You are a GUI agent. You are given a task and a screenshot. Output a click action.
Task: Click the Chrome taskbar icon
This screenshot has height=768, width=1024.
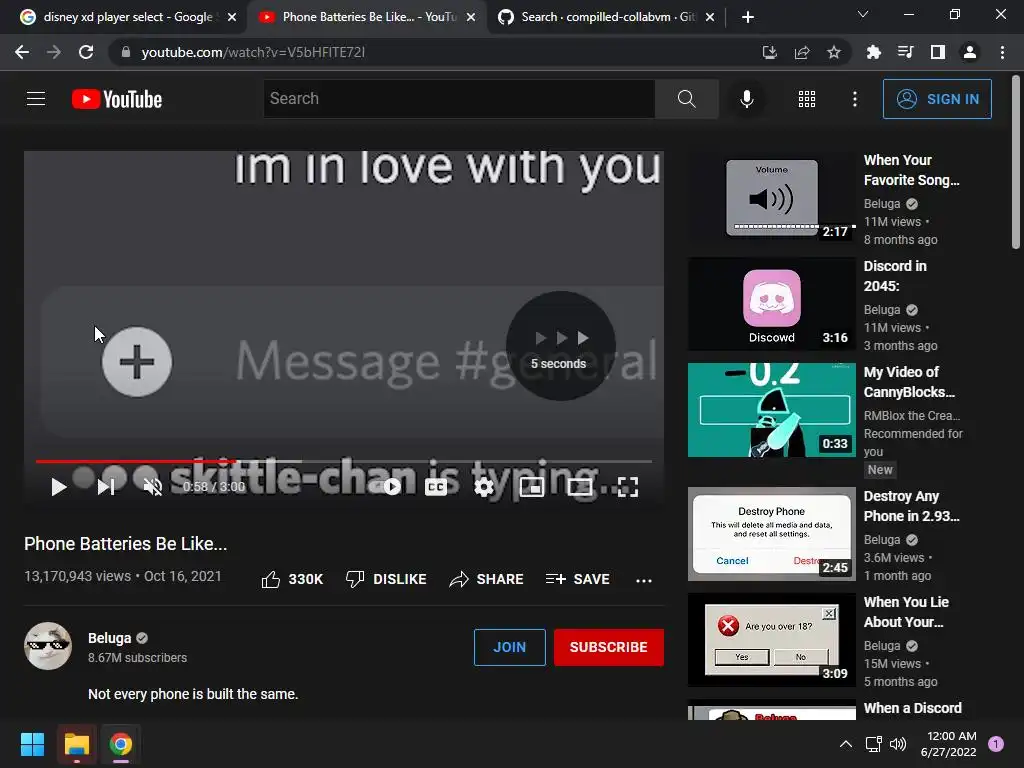pos(120,744)
